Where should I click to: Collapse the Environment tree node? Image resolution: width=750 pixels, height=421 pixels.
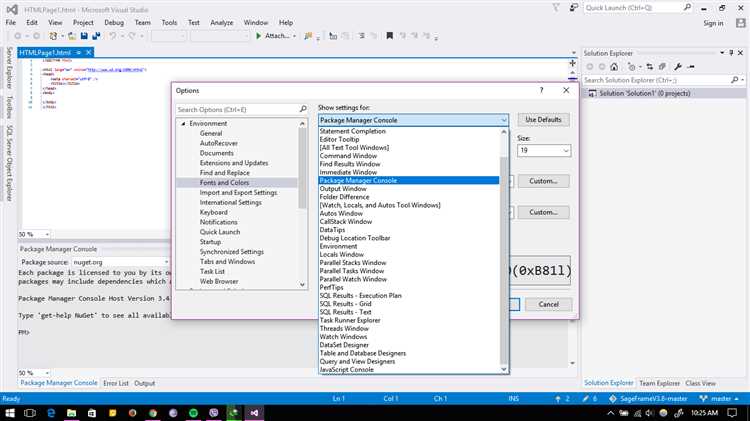(x=183, y=123)
